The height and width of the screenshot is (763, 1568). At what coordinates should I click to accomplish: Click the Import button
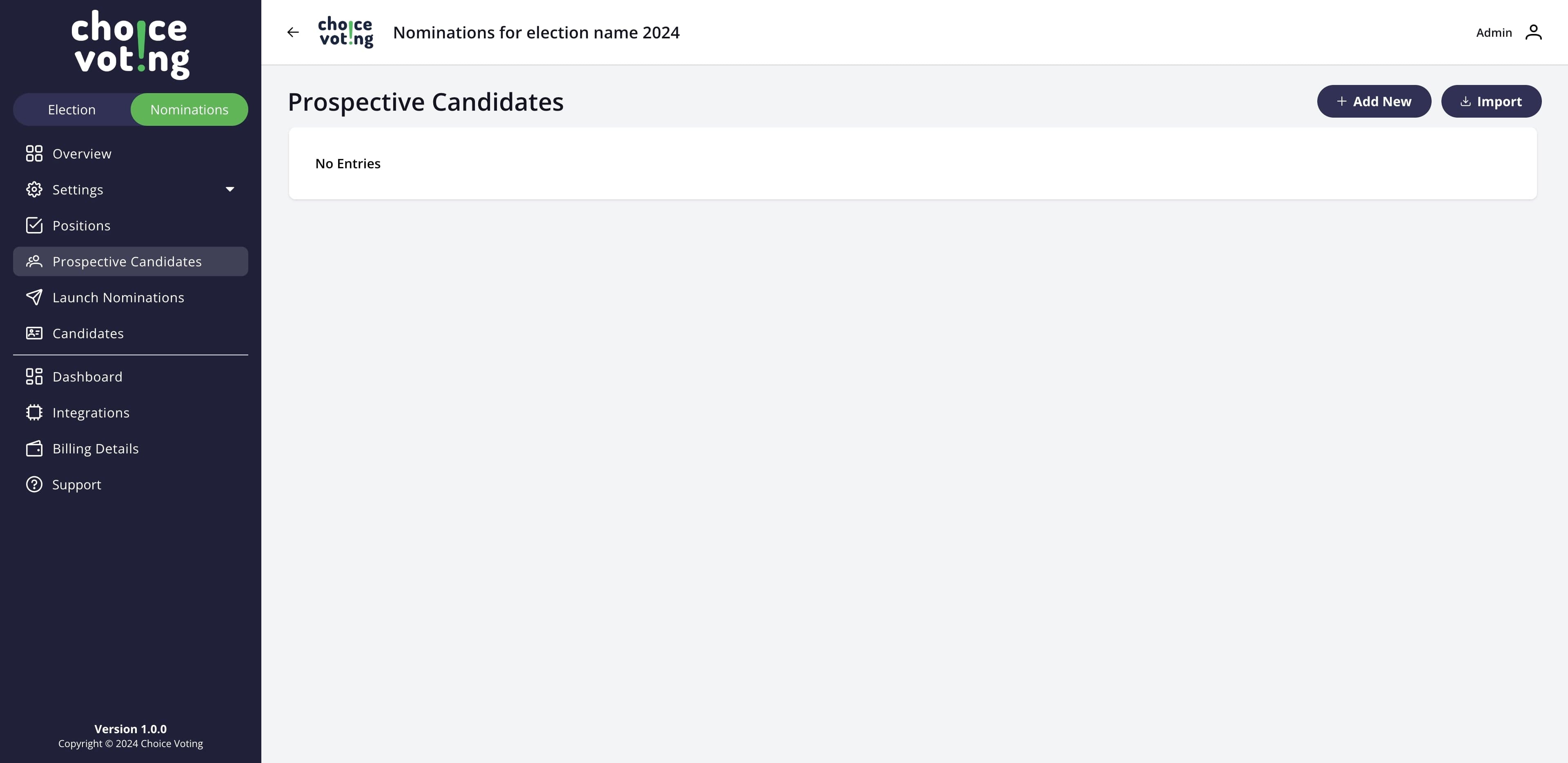click(1491, 101)
